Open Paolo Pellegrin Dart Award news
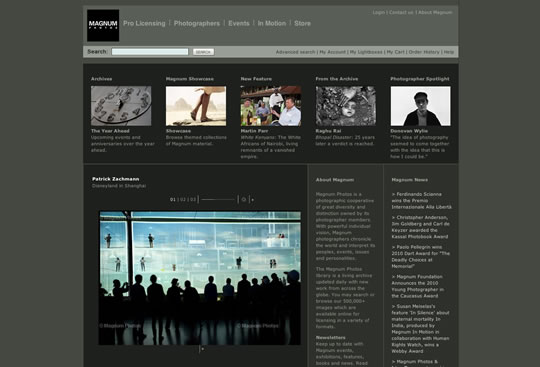This screenshot has height=367, width=540. click(420, 257)
